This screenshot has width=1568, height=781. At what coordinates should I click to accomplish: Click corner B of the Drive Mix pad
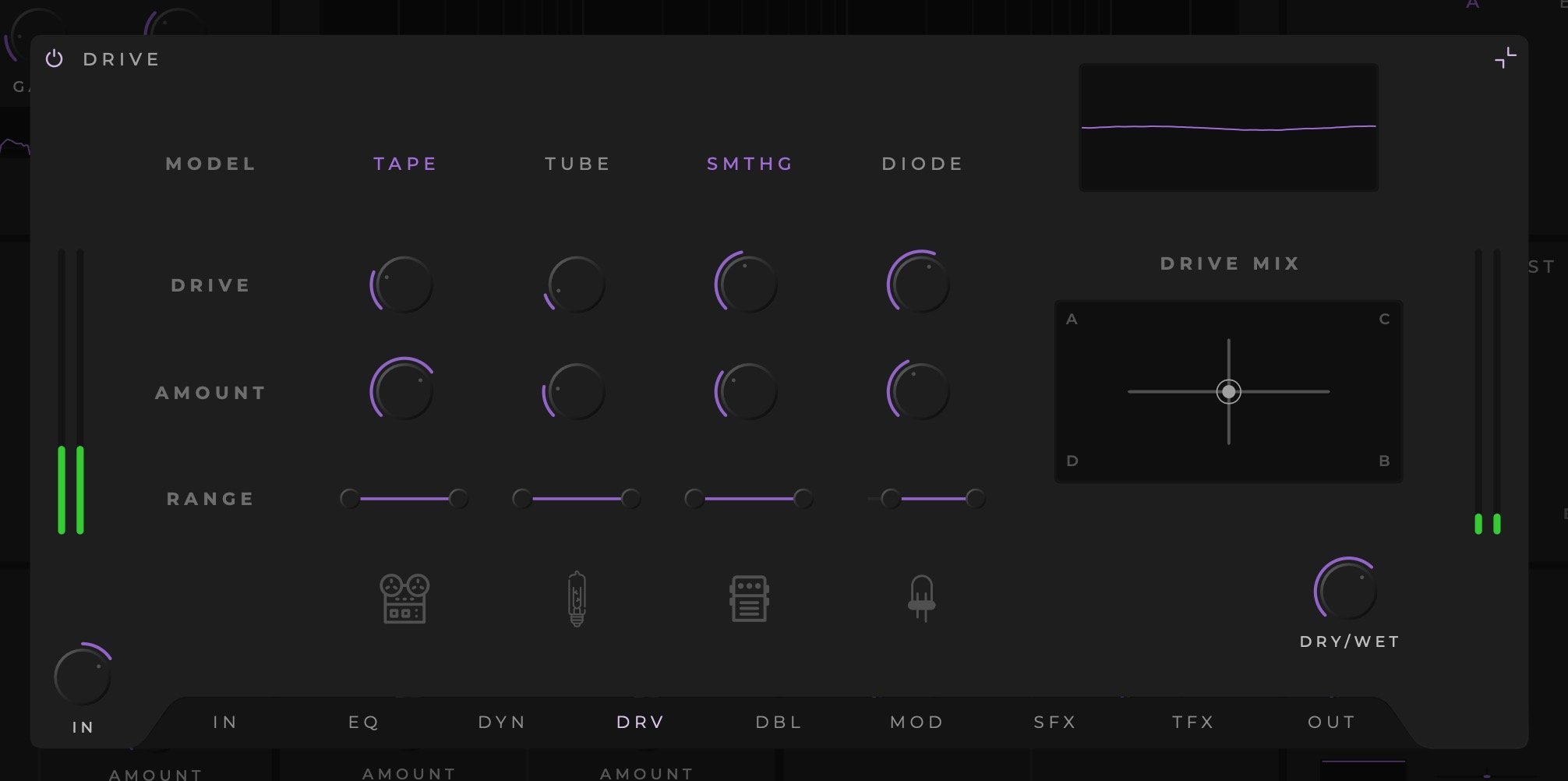point(1384,461)
